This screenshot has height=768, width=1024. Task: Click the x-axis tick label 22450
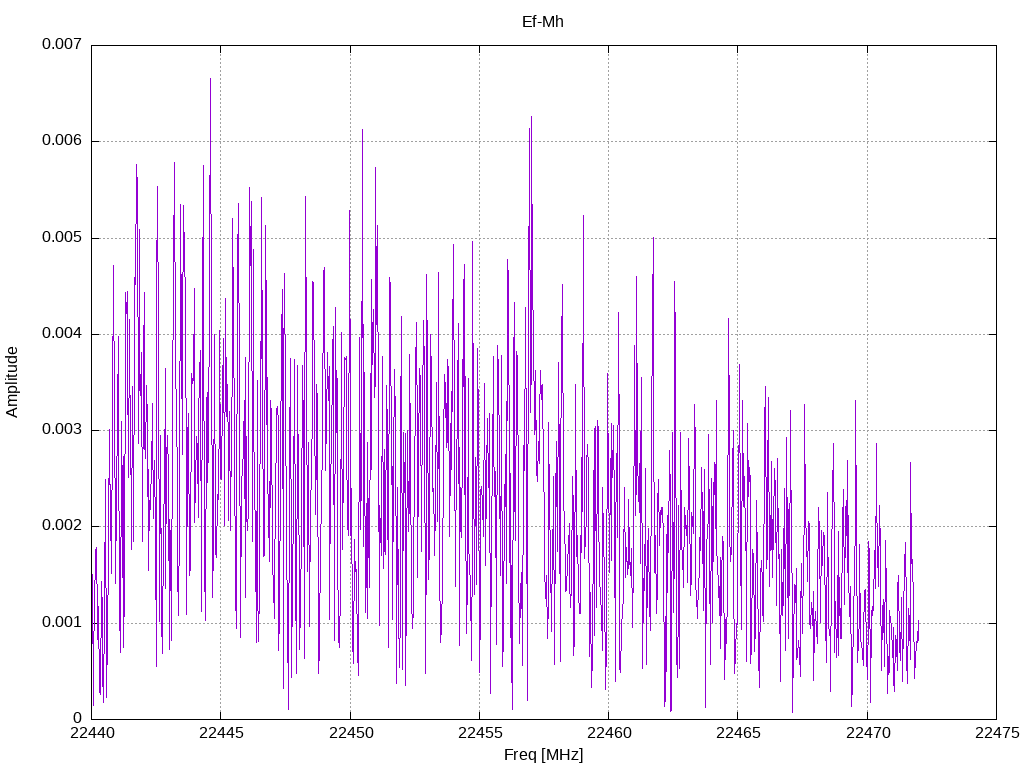(351, 733)
